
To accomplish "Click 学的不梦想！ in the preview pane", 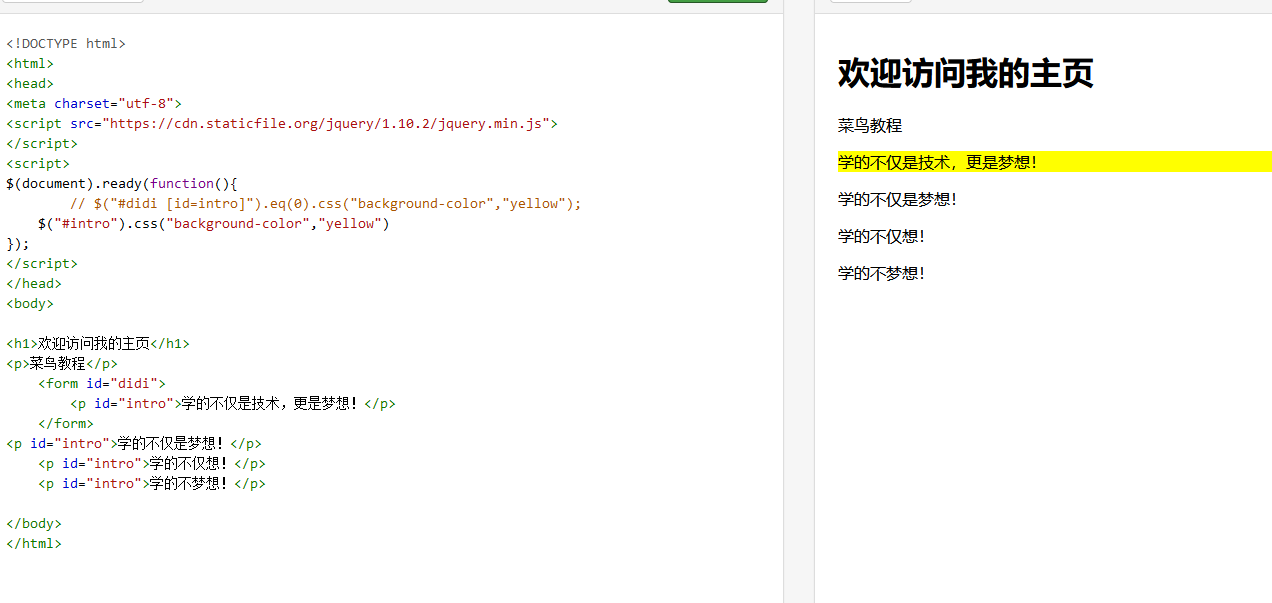I will pyautogui.click(x=882, y=273).
